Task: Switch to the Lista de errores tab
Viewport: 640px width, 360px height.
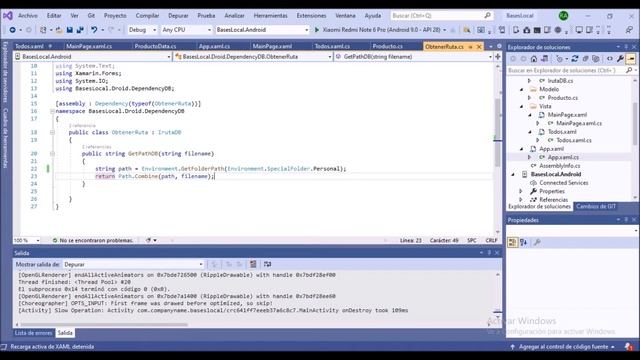Action: pos(33,333)
